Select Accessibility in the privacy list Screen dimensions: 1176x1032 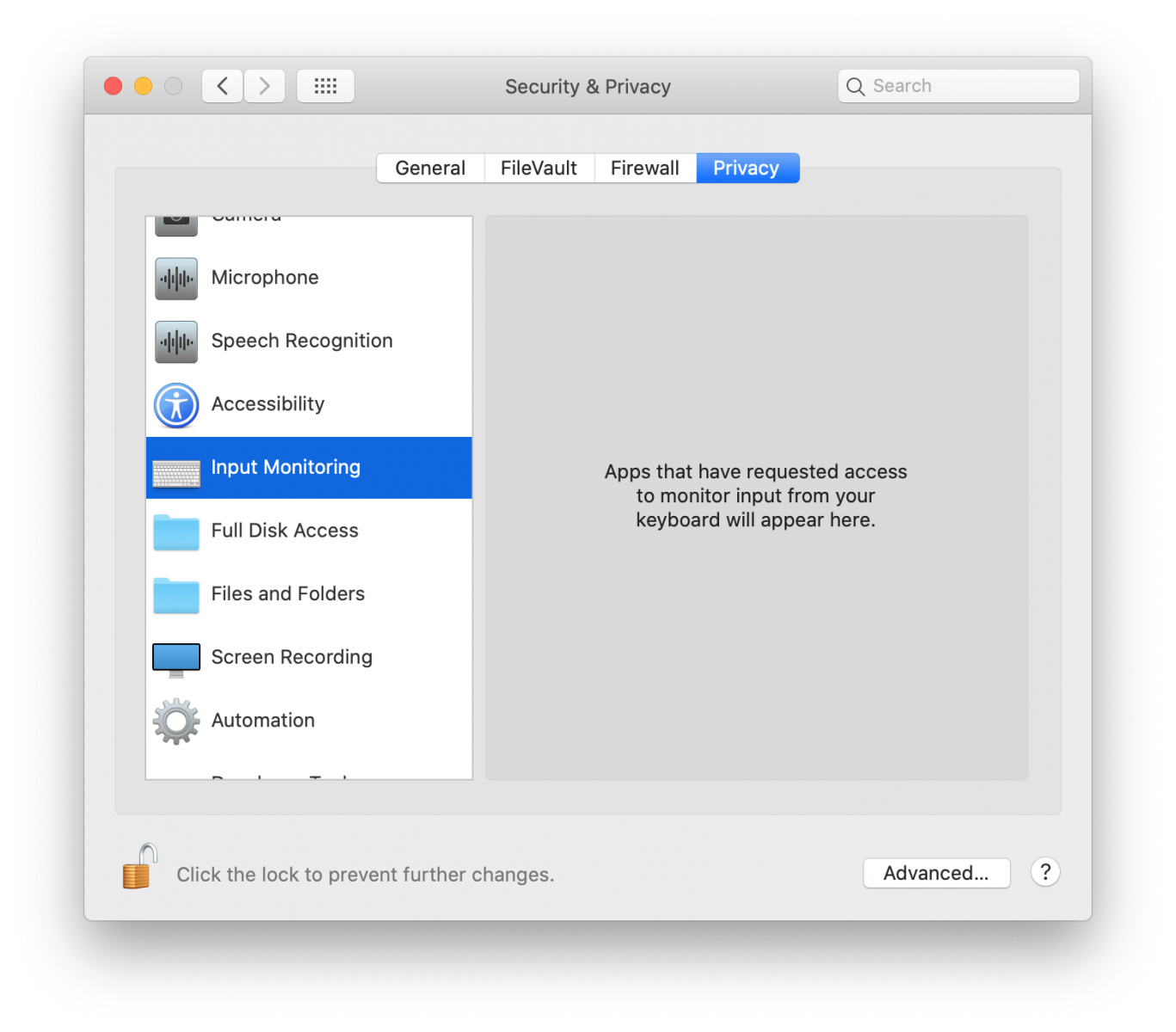pos(309,404)
